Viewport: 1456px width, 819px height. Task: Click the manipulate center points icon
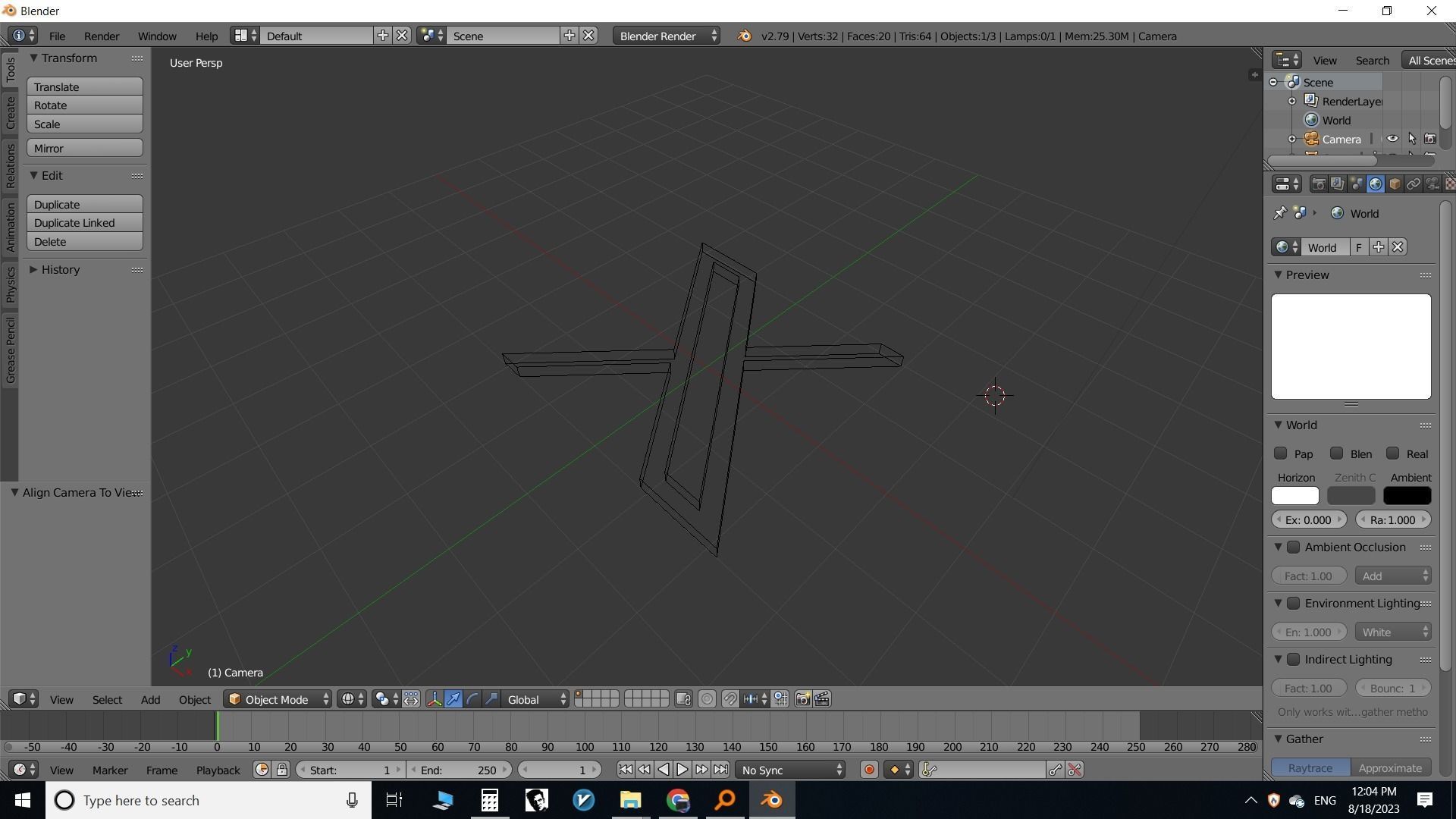coord(411,699)
